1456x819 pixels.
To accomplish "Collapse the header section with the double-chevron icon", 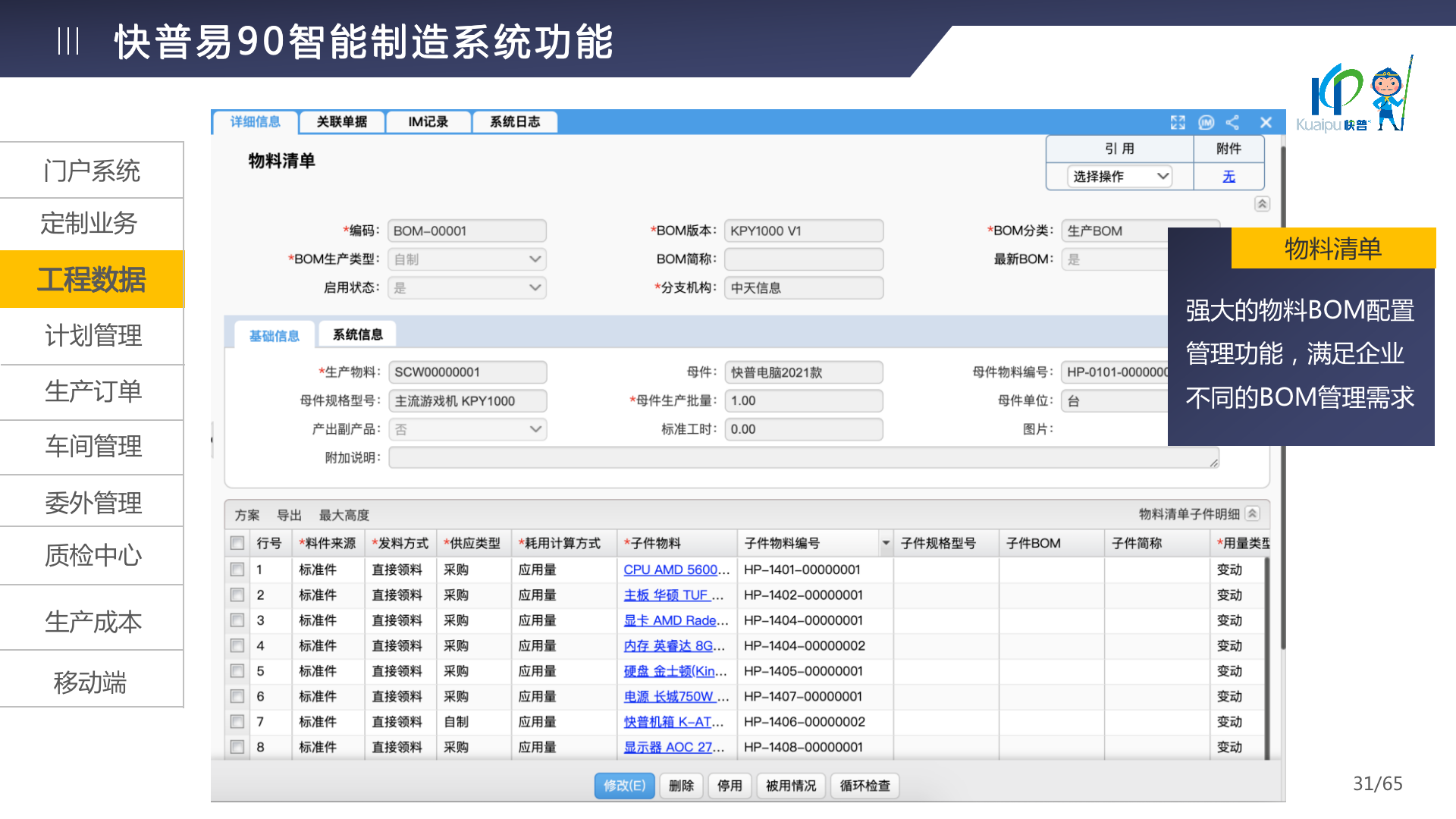I will pyautogui.click(x=1262, y=204).
